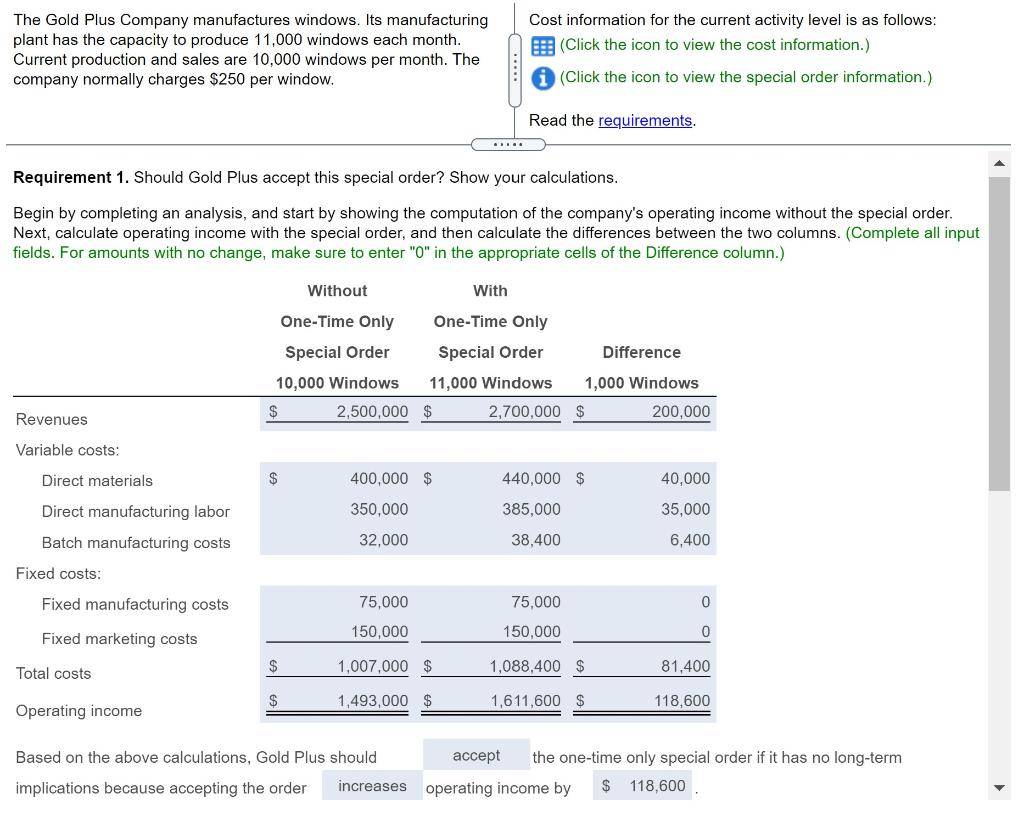The image size is (1024, 816).
Task: Collapse the question panel with the dotted handle
Action: pyautogui.click(x=508, y=144)
